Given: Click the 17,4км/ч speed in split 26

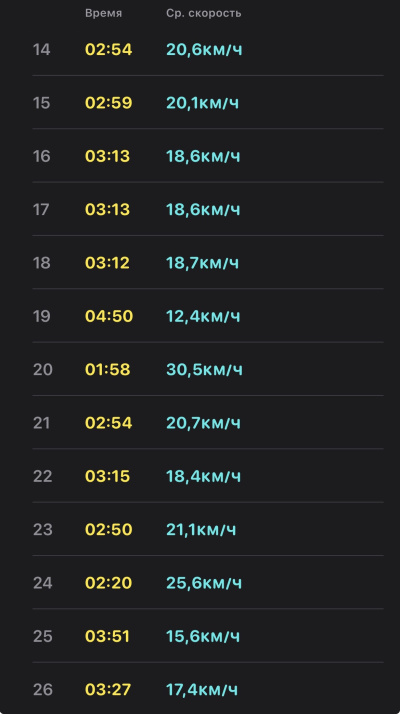Looking at the screenshot, I should (202, 689).
